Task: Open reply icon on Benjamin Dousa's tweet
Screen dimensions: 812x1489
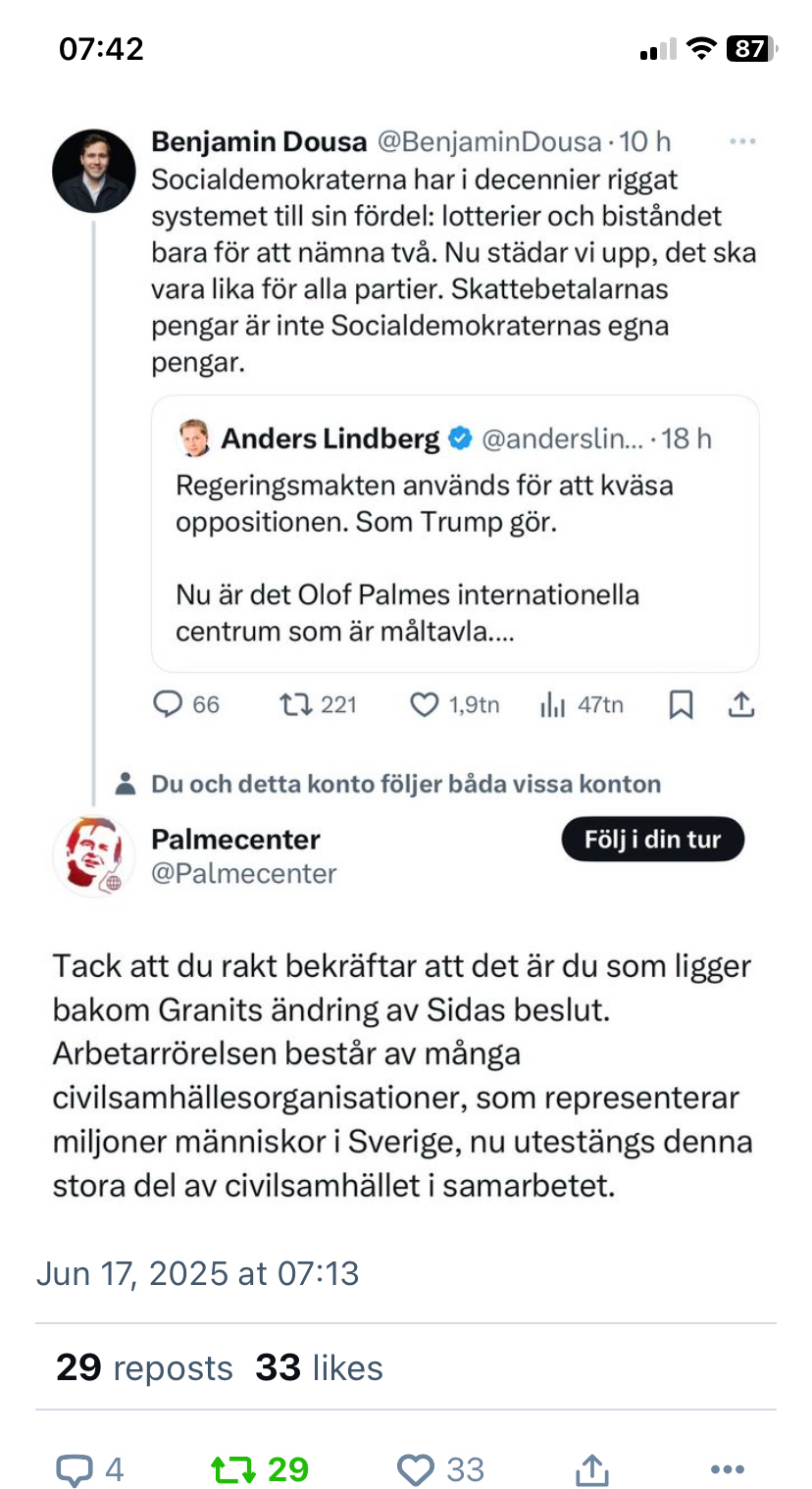Action: [x=170, y=704]
